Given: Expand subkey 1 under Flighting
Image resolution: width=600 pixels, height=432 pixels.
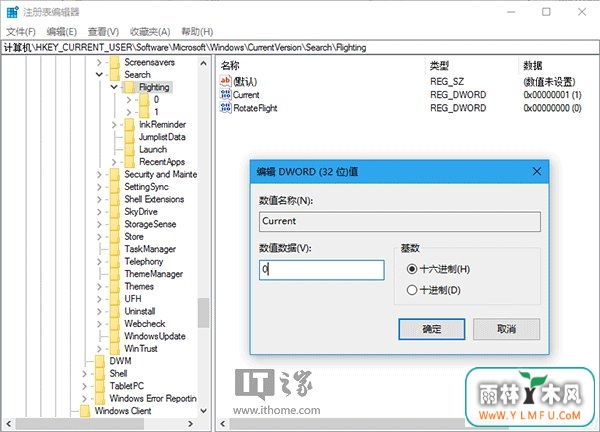Looking at the screenshot, I should (x=129, y=112).
